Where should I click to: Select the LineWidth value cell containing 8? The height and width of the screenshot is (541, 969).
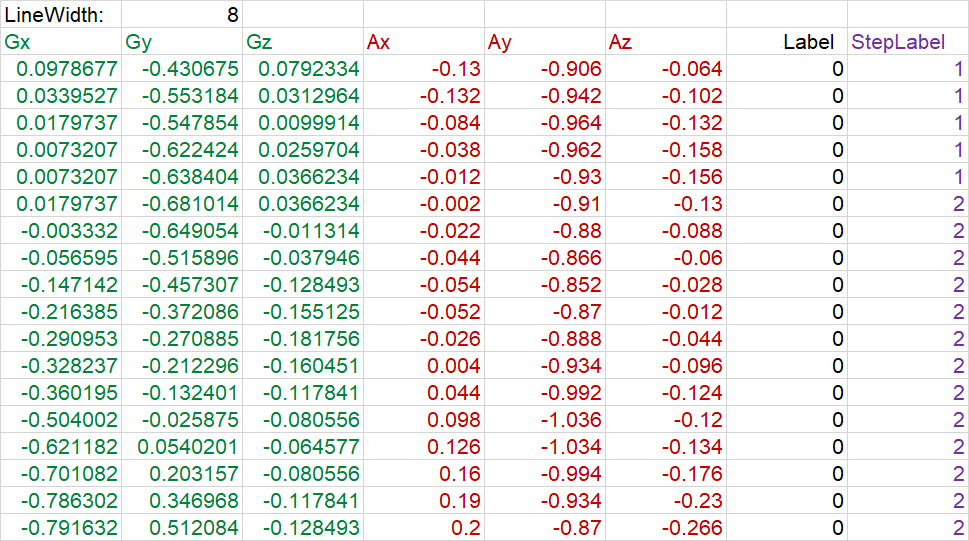click(182, 14)
